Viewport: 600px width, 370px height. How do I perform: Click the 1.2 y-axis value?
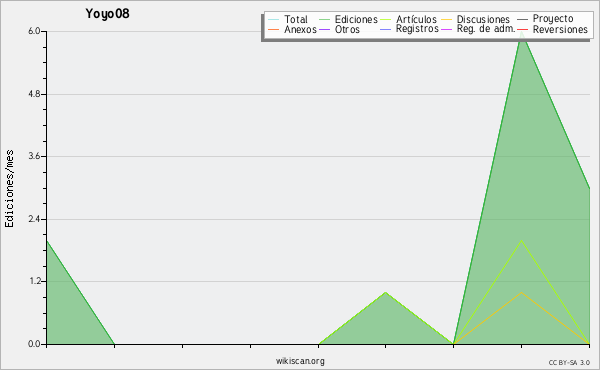tap(34, 282)
